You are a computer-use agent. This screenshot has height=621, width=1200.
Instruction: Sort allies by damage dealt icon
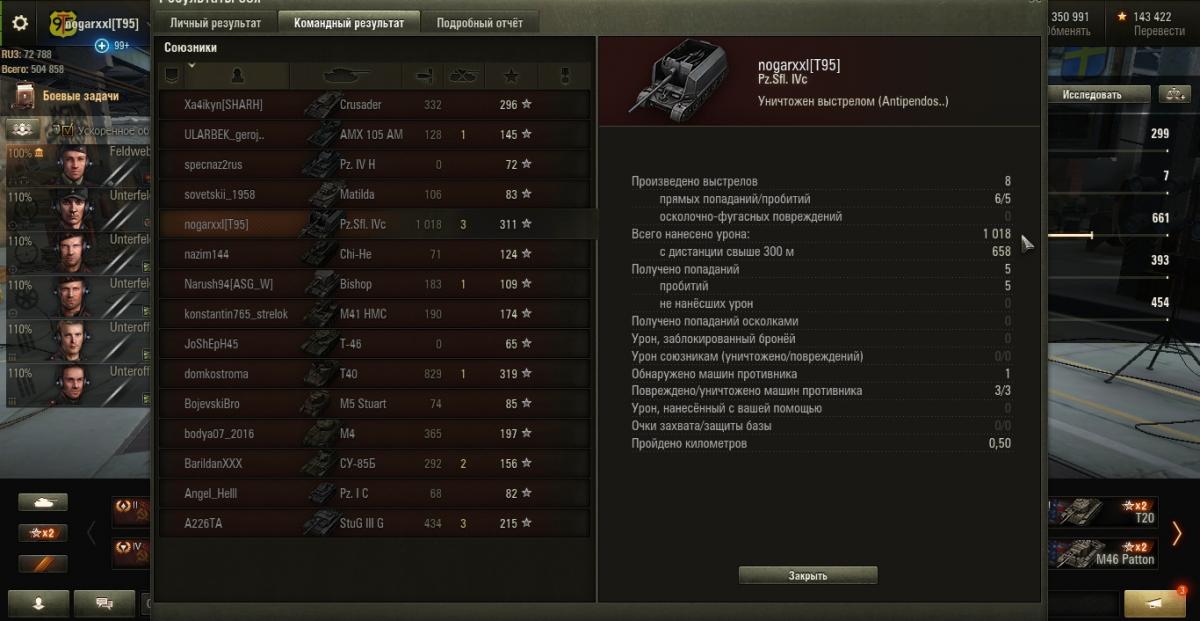tap(423, 75)
